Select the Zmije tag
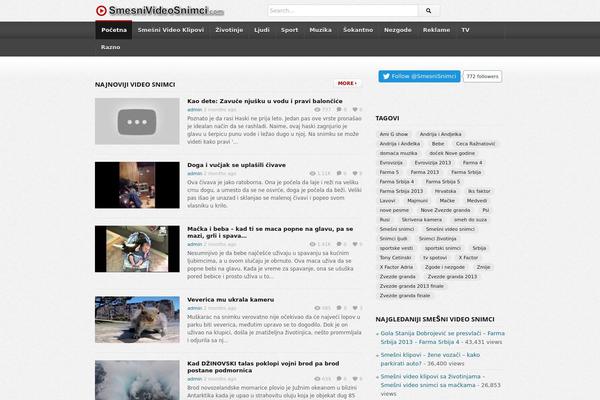 pos(484,267)
